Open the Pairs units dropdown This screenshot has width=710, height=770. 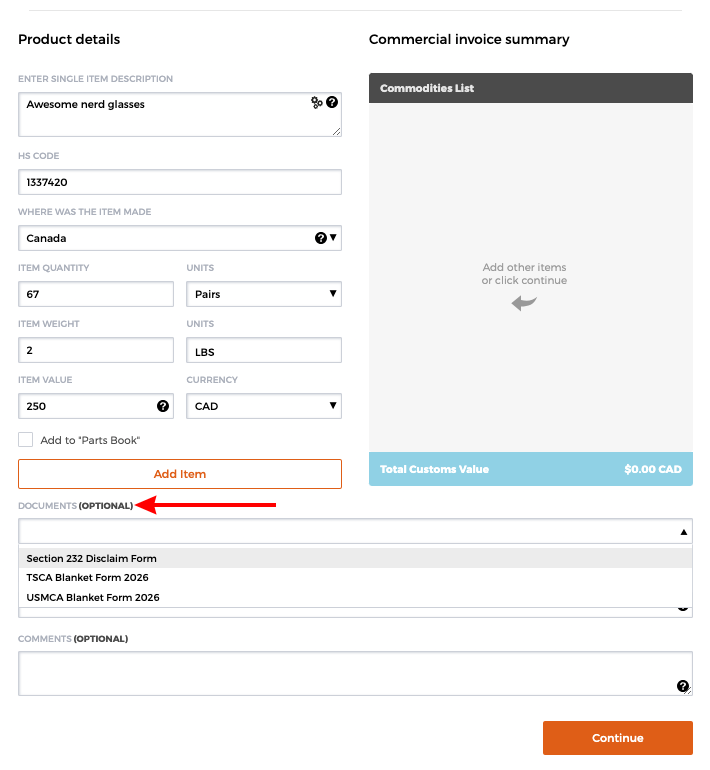[264, 294]
